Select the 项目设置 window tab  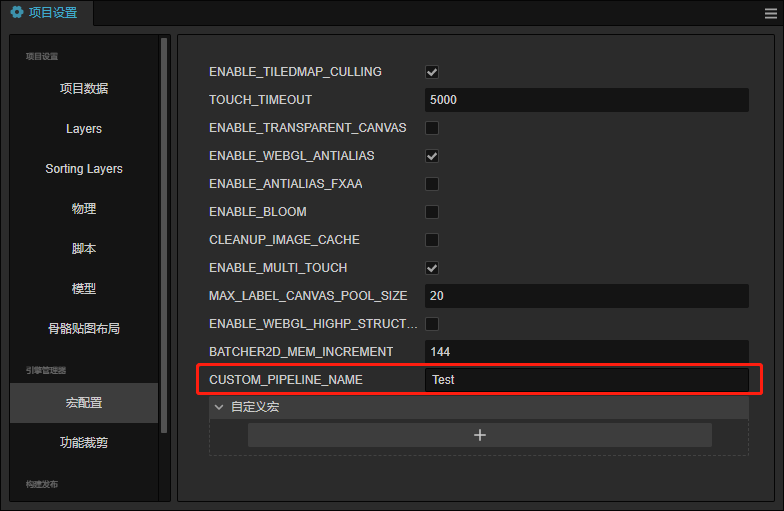[46, 12]
